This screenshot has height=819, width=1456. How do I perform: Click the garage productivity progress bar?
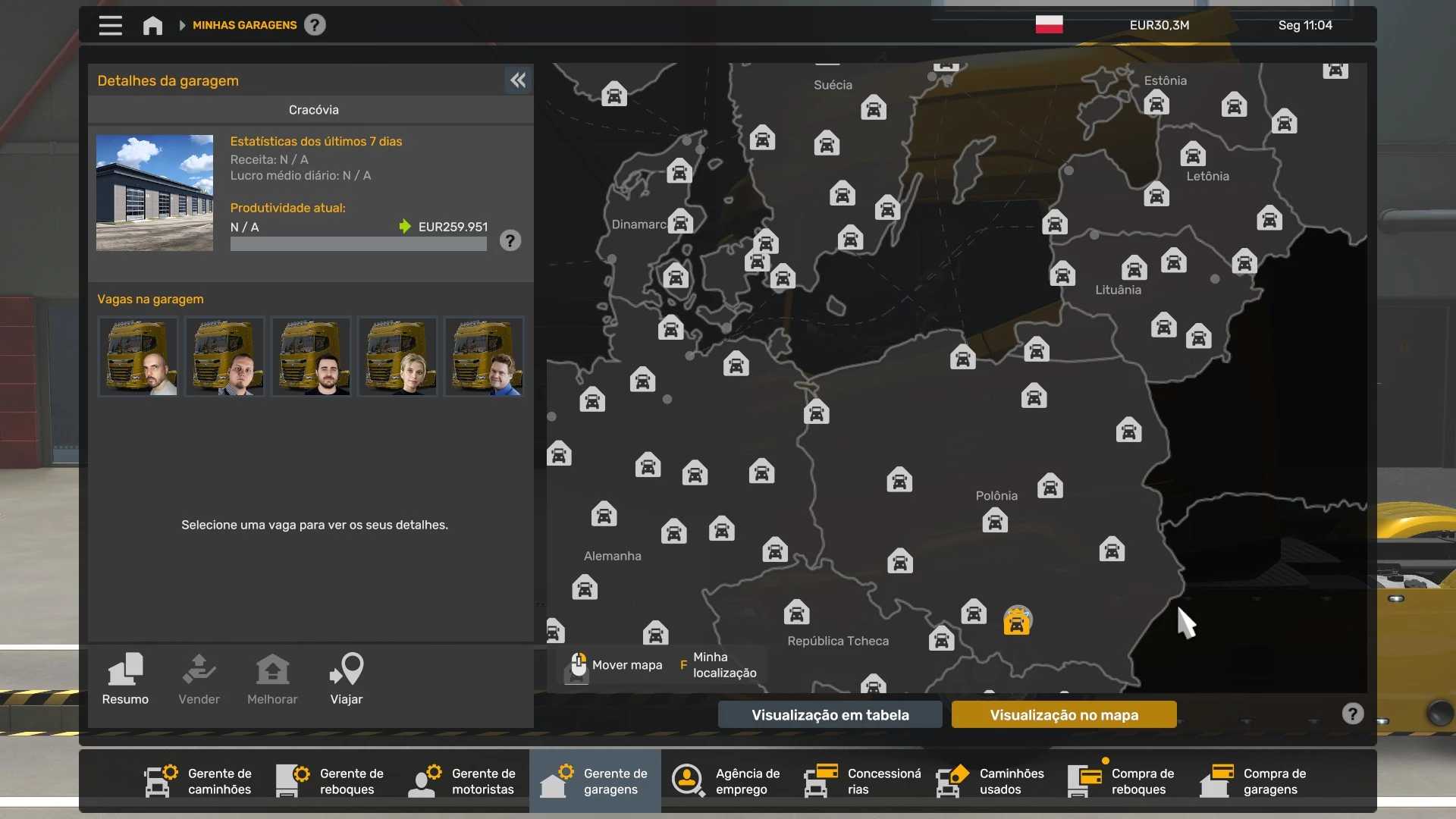tap(358, 244)
